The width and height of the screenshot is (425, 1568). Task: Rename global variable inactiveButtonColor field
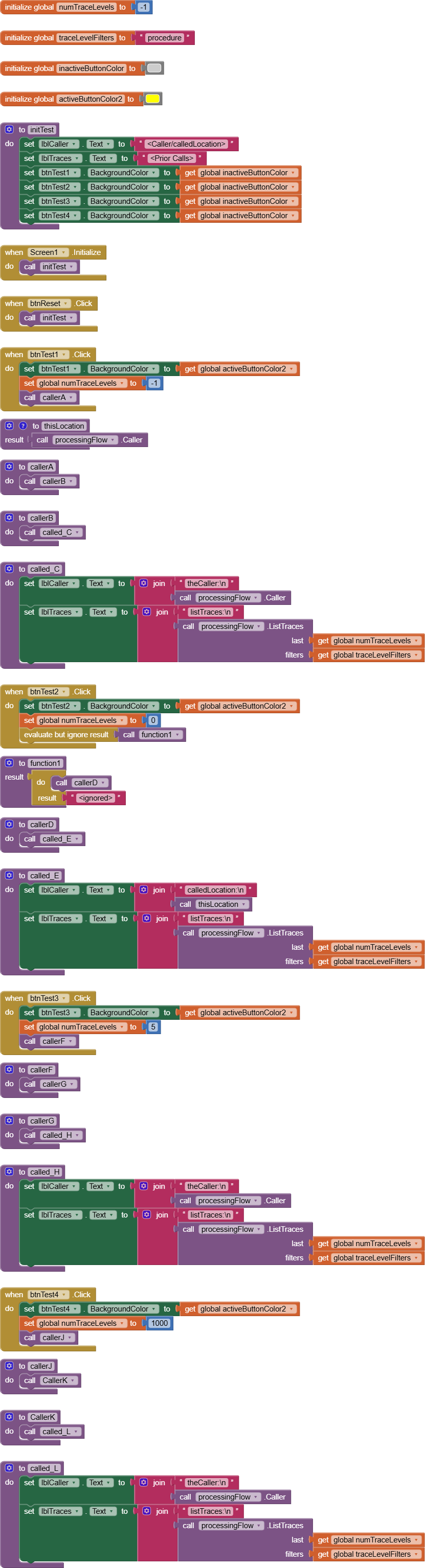click(92, 69)
